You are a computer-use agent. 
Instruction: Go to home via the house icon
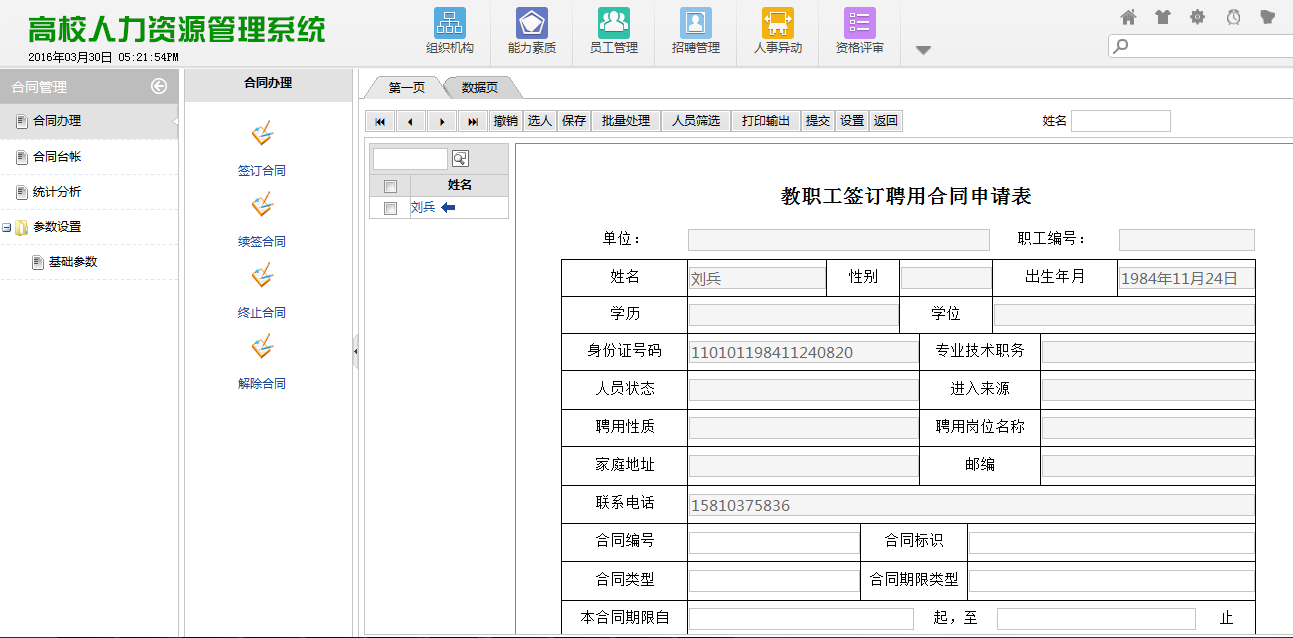1129,17
